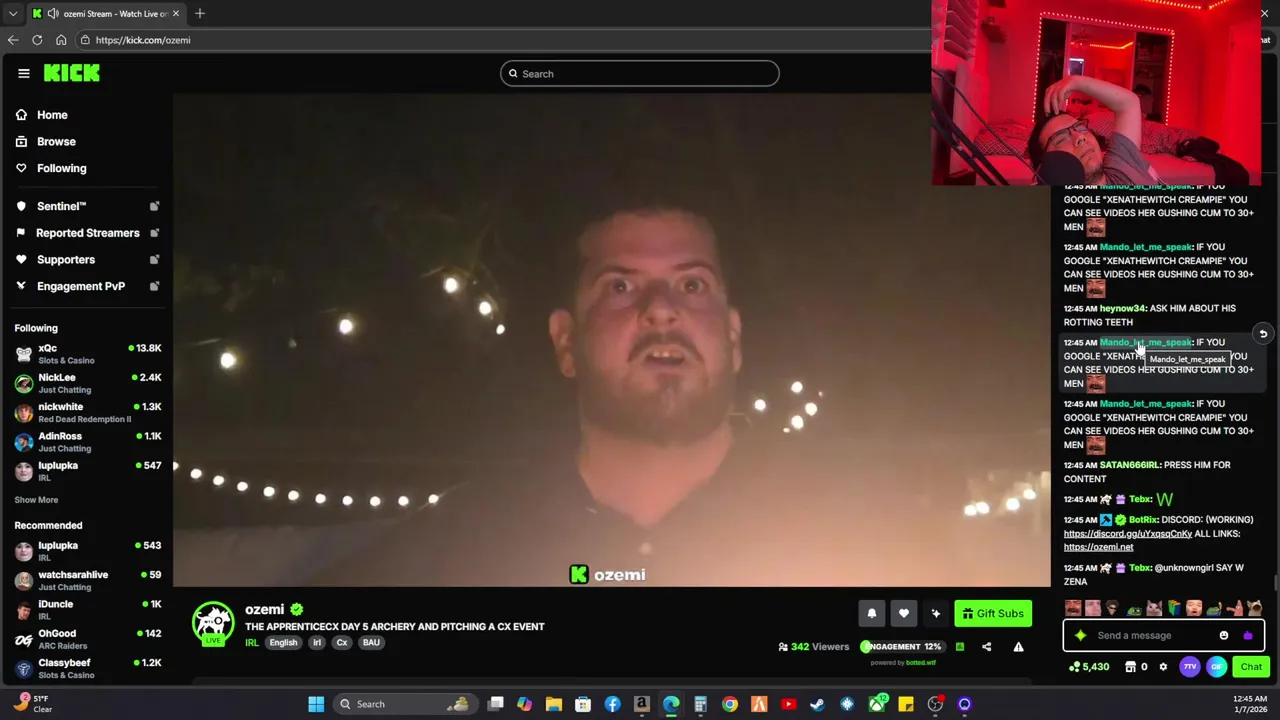The height and width of the screenshot is (720, 1280).
Task: Click the ozemi channel avatar
Action: (x=213, y=624)
